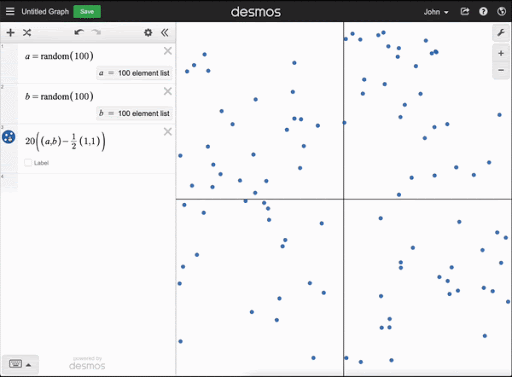Image resolution: width=512 pixels, height=377 pixels.
Task: Enable the Label checkbox
Action: pos(28,163)
